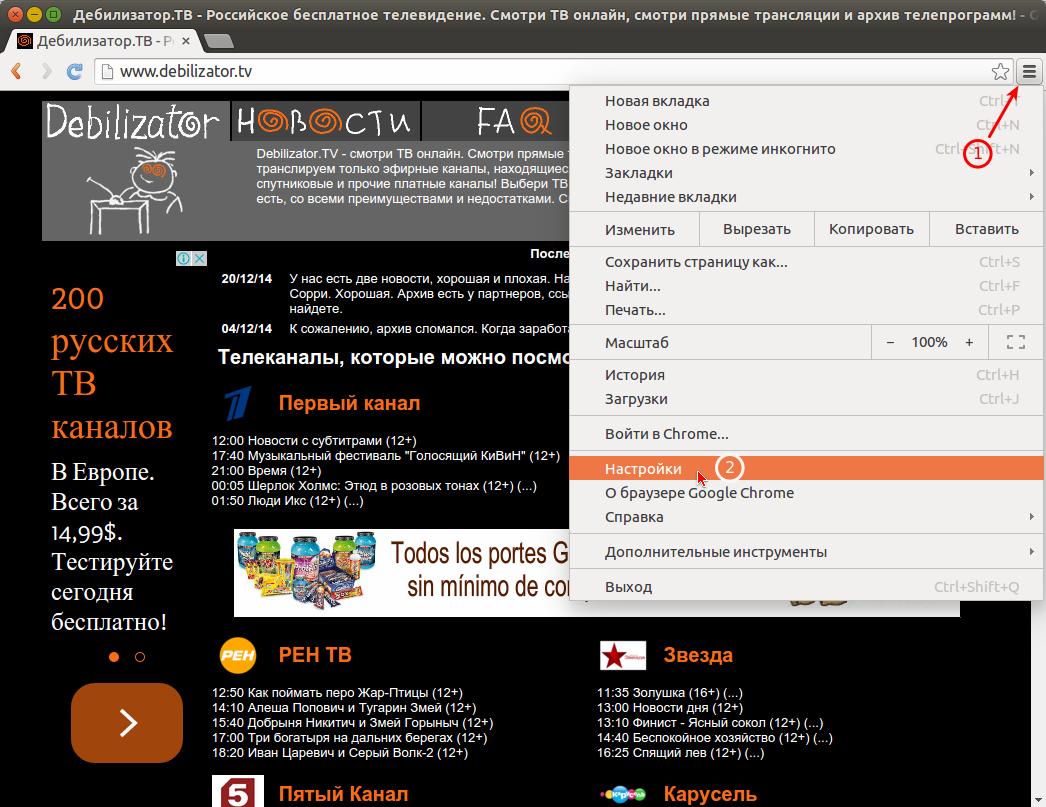Toggle fullscreen mode icon in menu

click(x=1016, y=343)
